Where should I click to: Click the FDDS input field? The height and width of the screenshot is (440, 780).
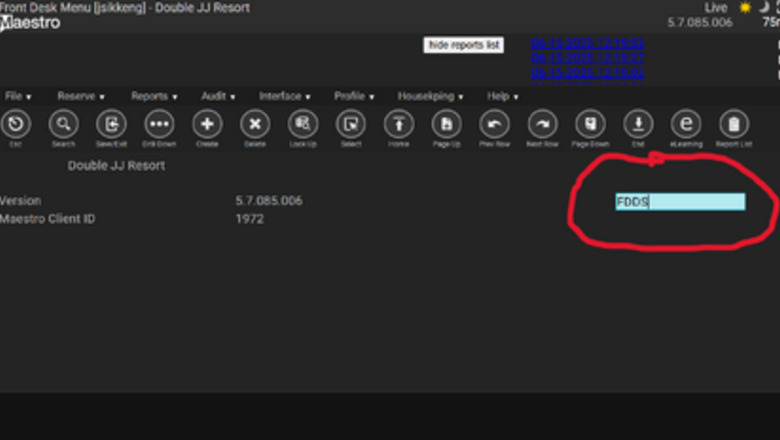(680, 202)
